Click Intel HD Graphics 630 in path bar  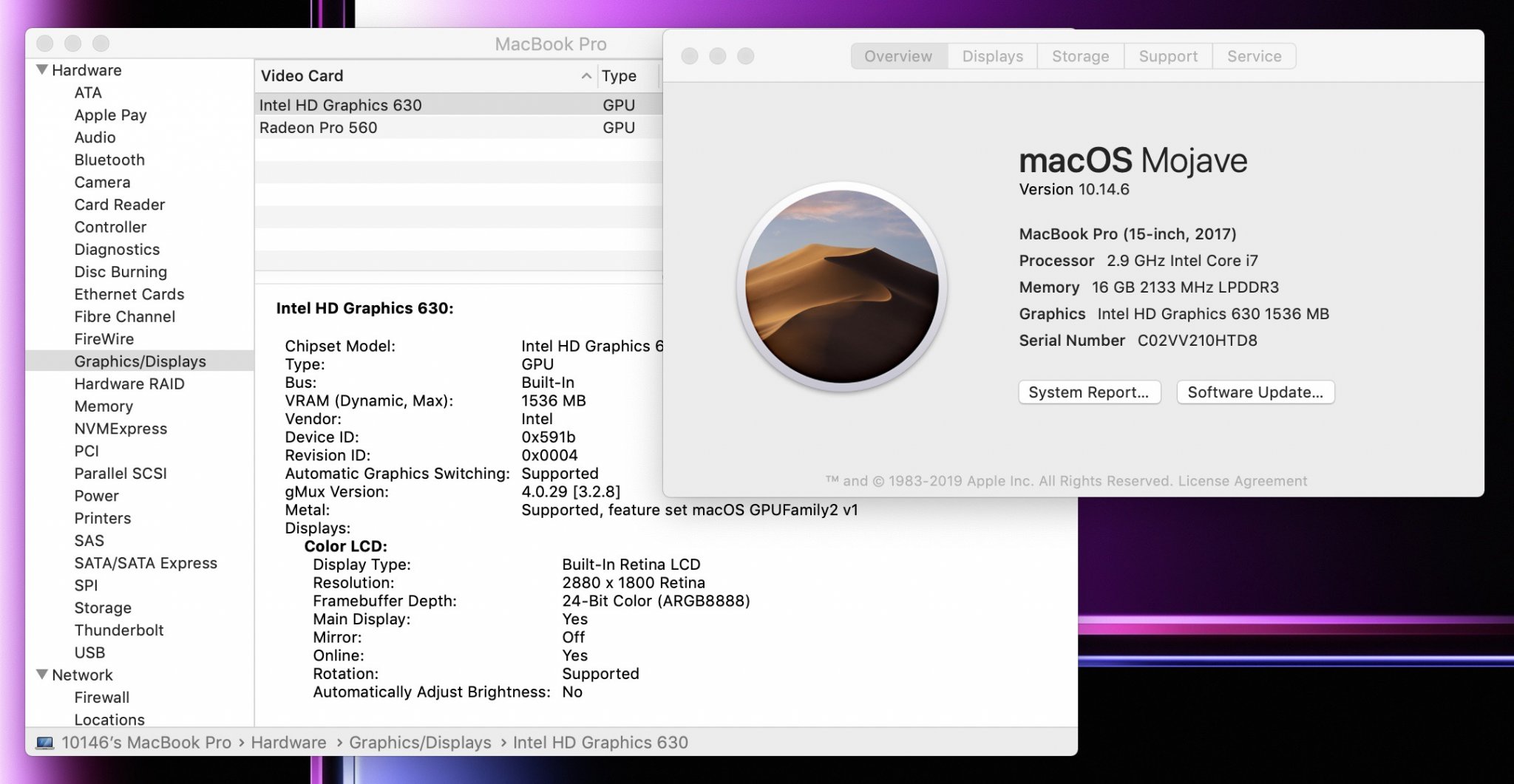[600, 743]
